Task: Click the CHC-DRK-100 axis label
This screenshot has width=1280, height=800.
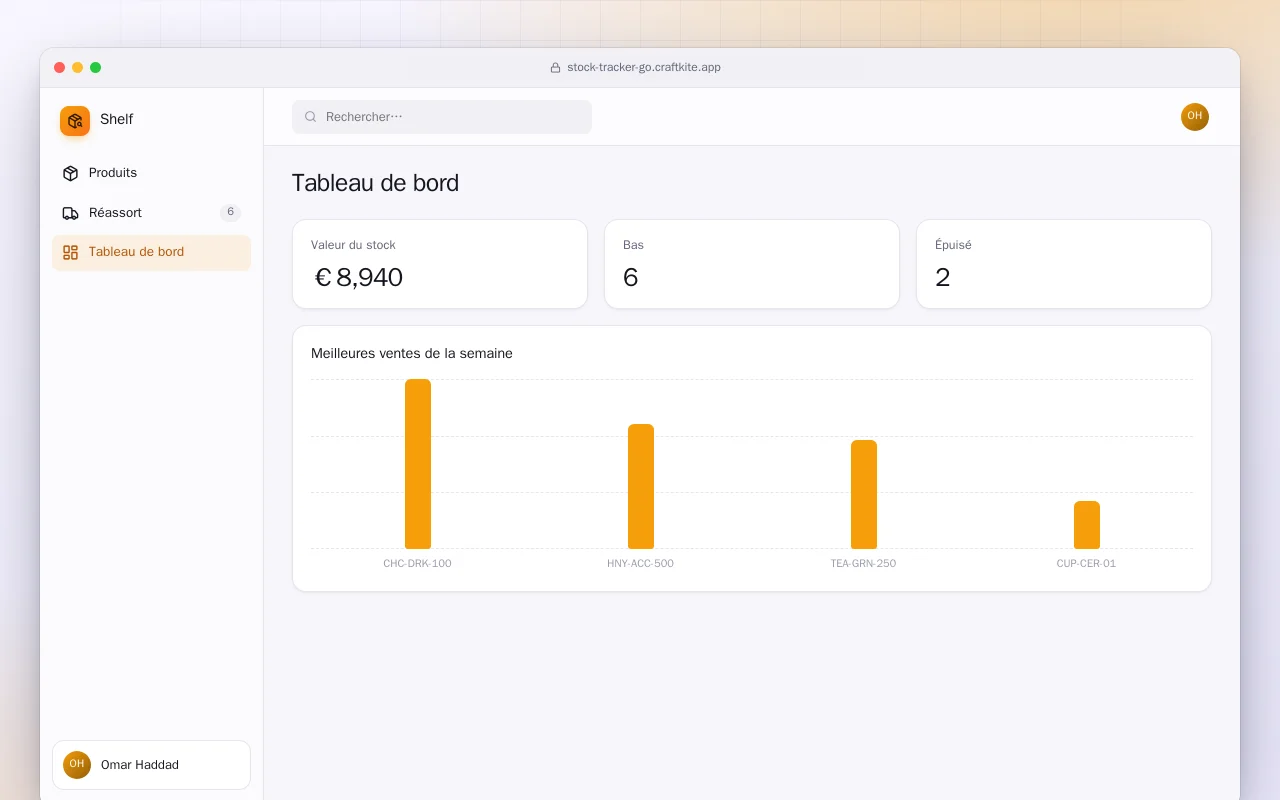Action: point(417,564)
